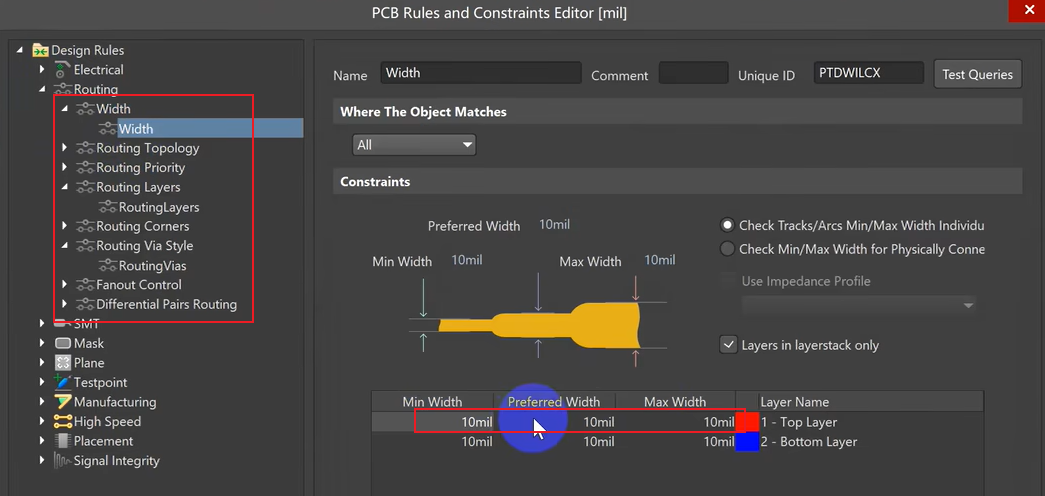Select the Width rule in the tree

pos(136,129)
